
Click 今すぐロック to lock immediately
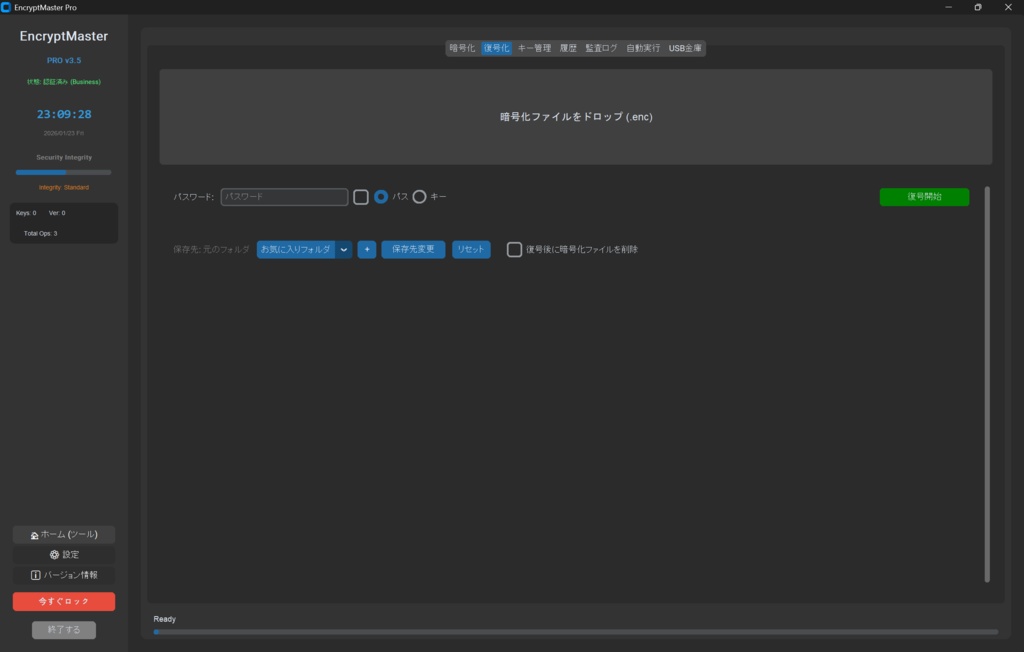pos(63,601)
